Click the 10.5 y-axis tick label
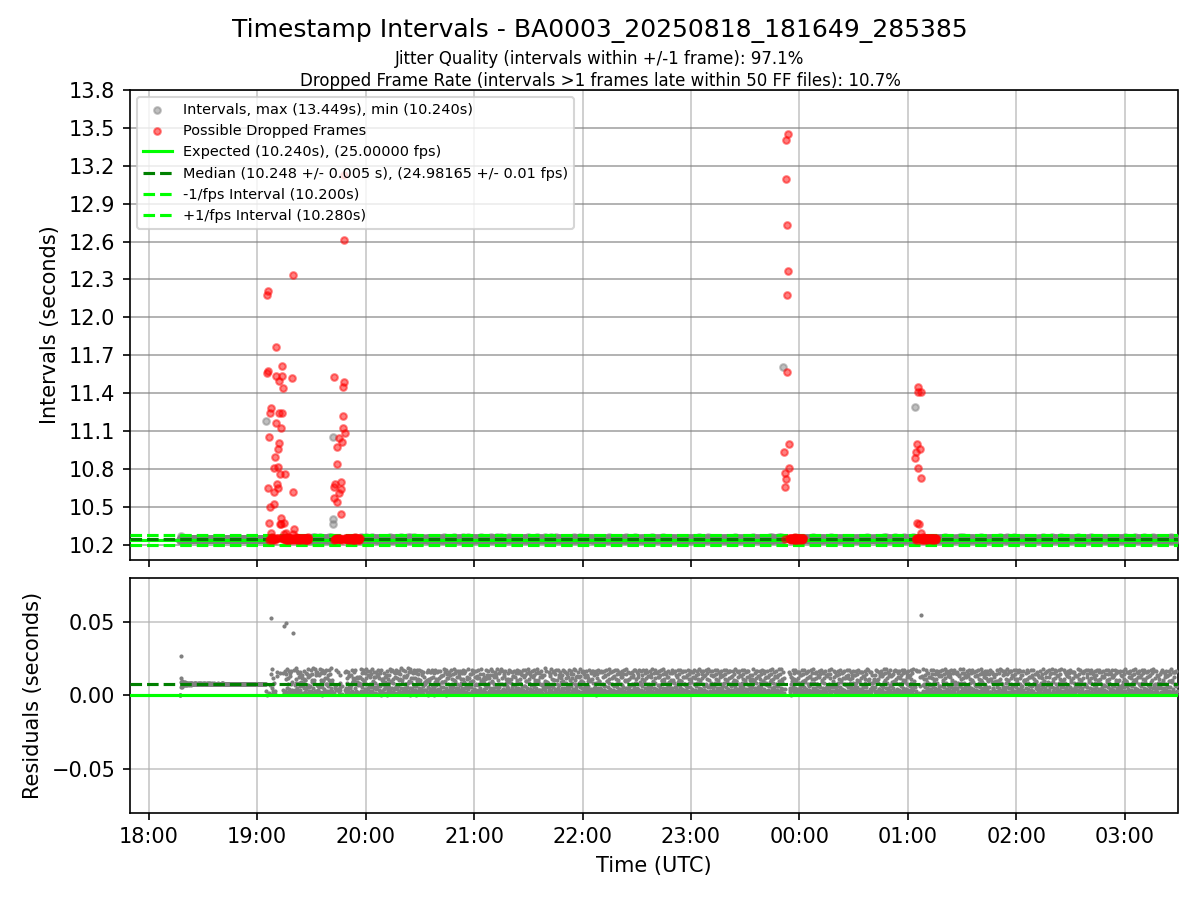Image resolution: width=1200 pixels, height=900 pixels. click(93, 508)
